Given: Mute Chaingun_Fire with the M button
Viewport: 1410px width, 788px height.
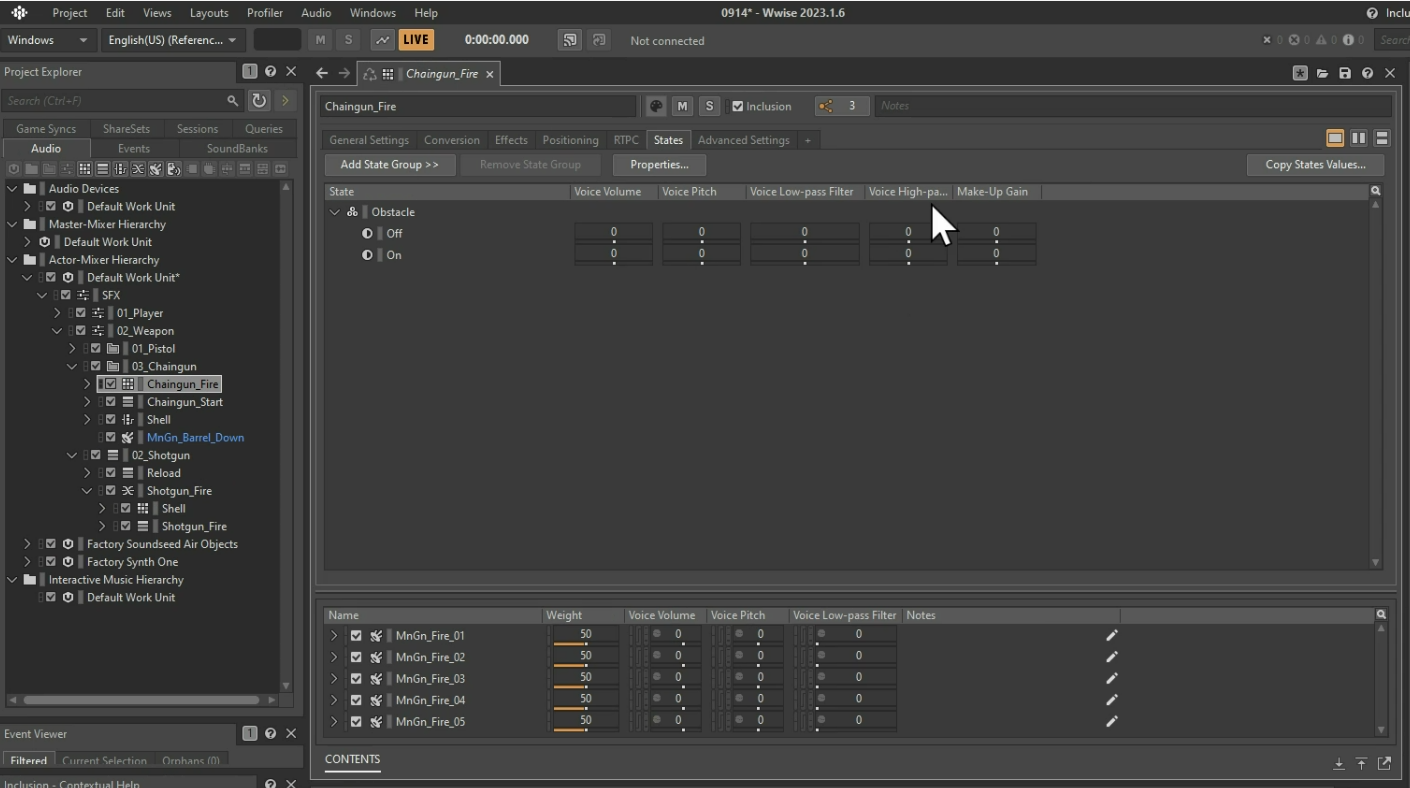Looking at the screenshot, I should click(682, 106).
